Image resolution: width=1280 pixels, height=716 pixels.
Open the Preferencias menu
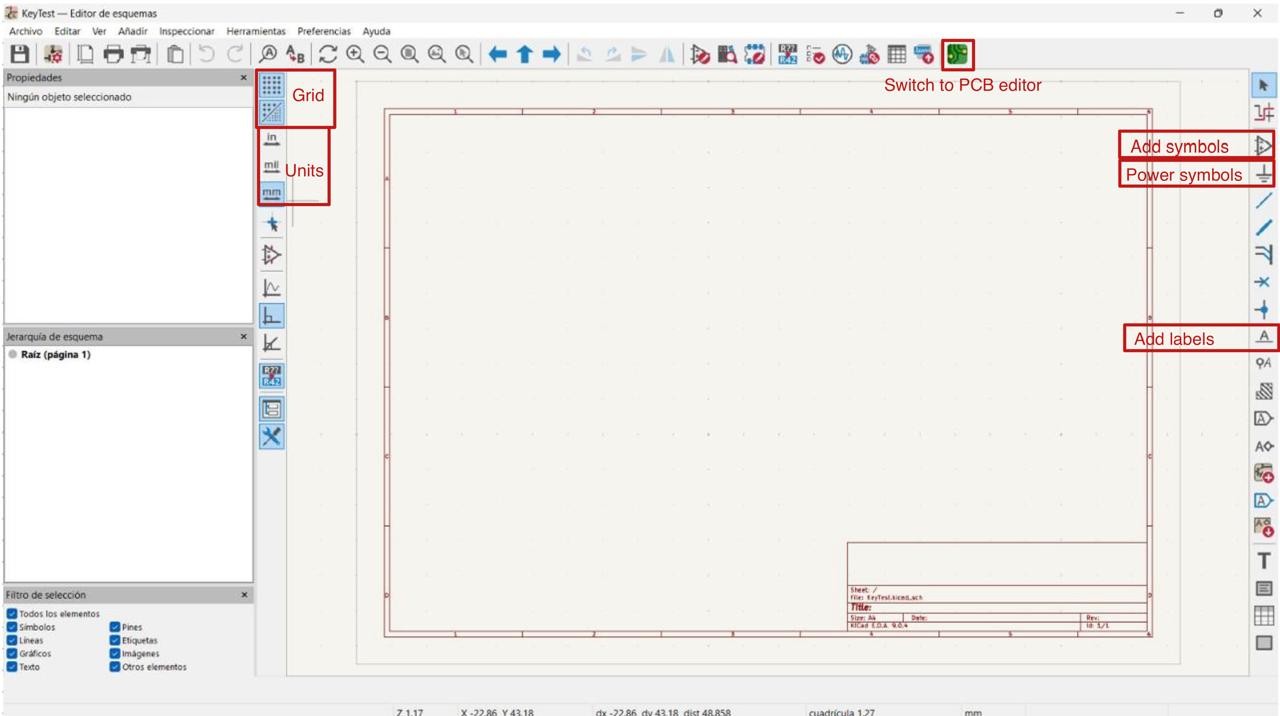(324, 31)
